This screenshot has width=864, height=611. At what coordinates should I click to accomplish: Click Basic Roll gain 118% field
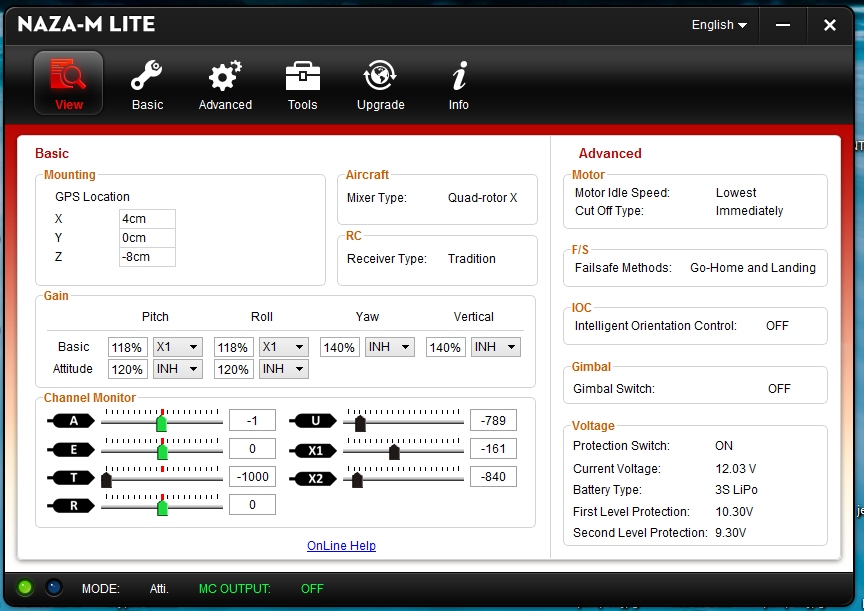(234, 347)
